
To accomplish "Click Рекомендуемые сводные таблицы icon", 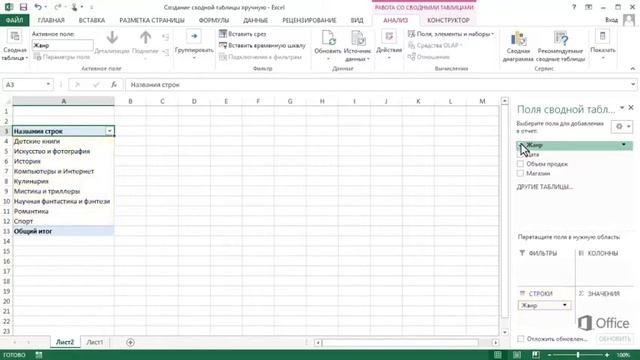I will [561, 38].
